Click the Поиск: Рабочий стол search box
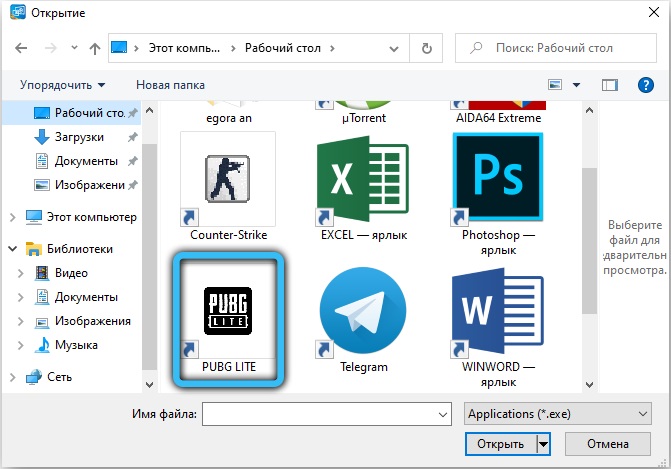The height and width of the screenshot is (469, 671). pyautogui.click(x=555, y=48)
